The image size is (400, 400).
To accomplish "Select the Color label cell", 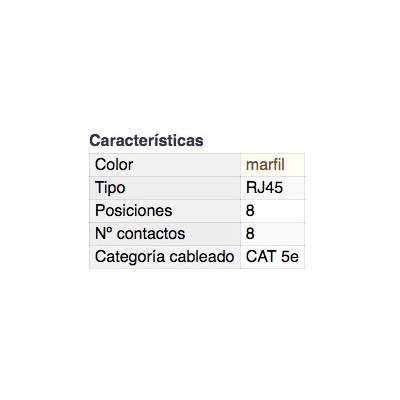I will pyautogui.click(x=165, y=165).
